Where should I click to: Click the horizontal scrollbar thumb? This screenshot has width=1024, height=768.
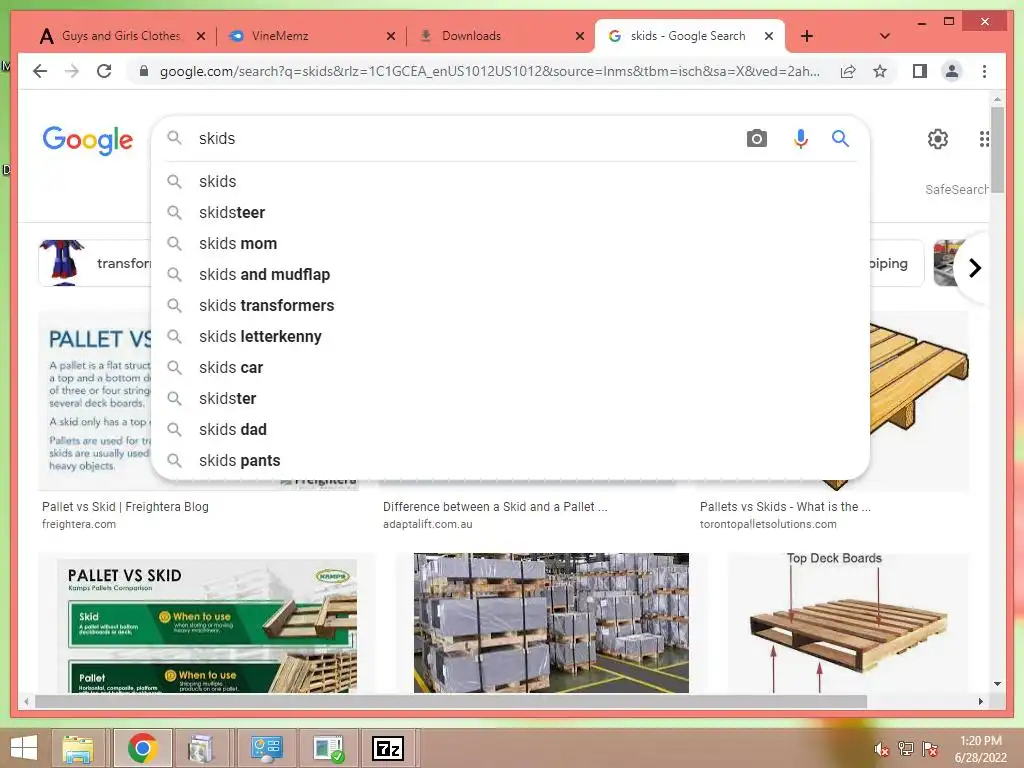pos(451,701)
